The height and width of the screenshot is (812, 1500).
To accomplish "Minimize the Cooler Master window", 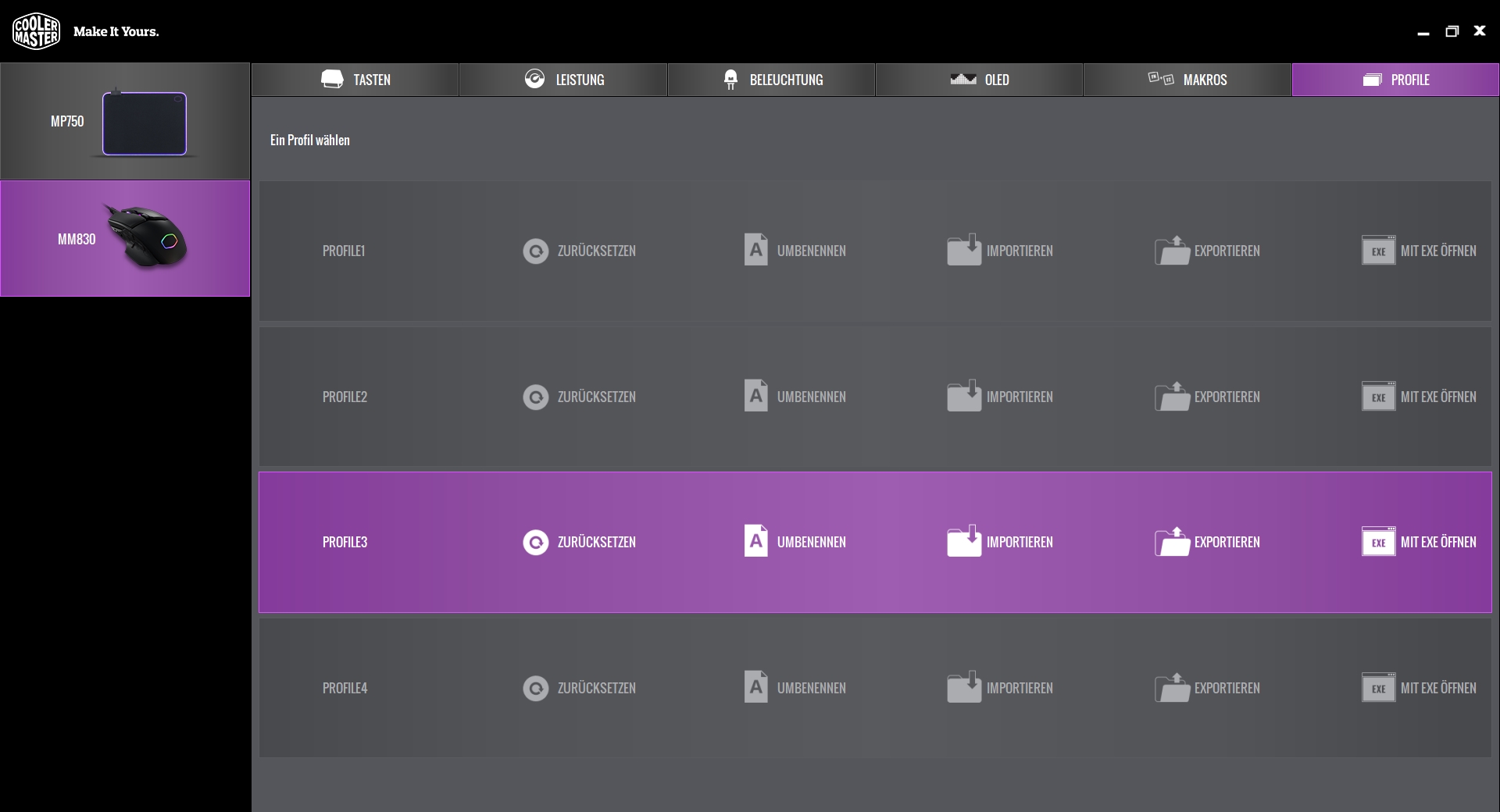I will coord(1423,32).
